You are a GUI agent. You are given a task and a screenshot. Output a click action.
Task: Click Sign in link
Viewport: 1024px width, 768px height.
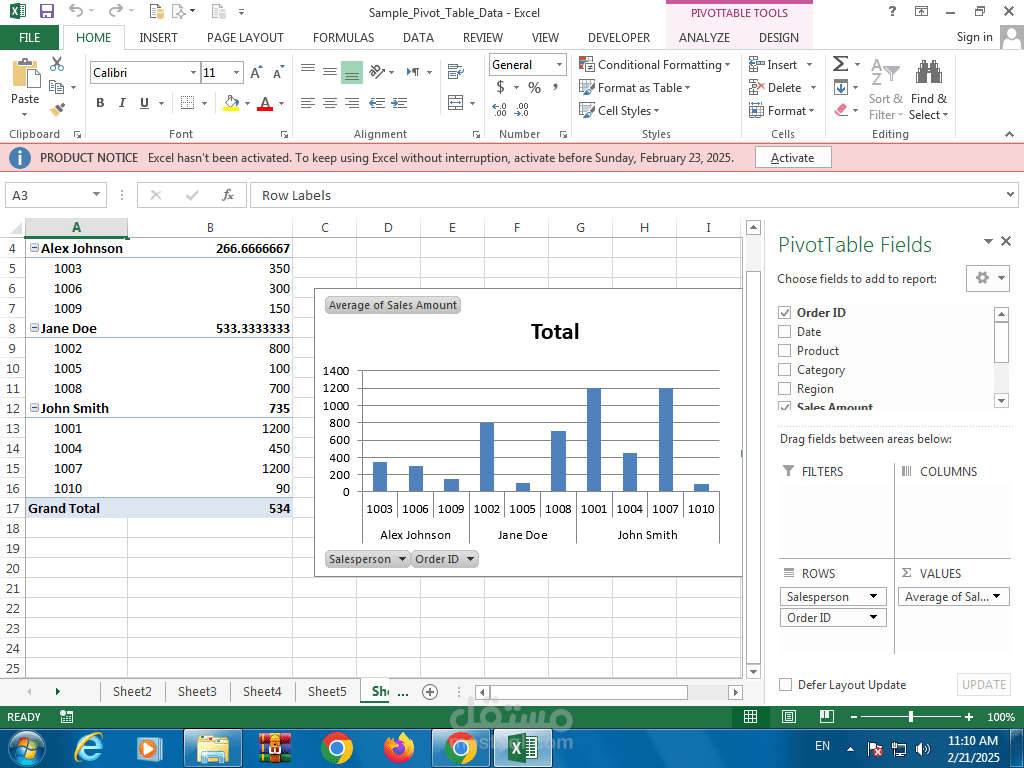pos(974,37)
